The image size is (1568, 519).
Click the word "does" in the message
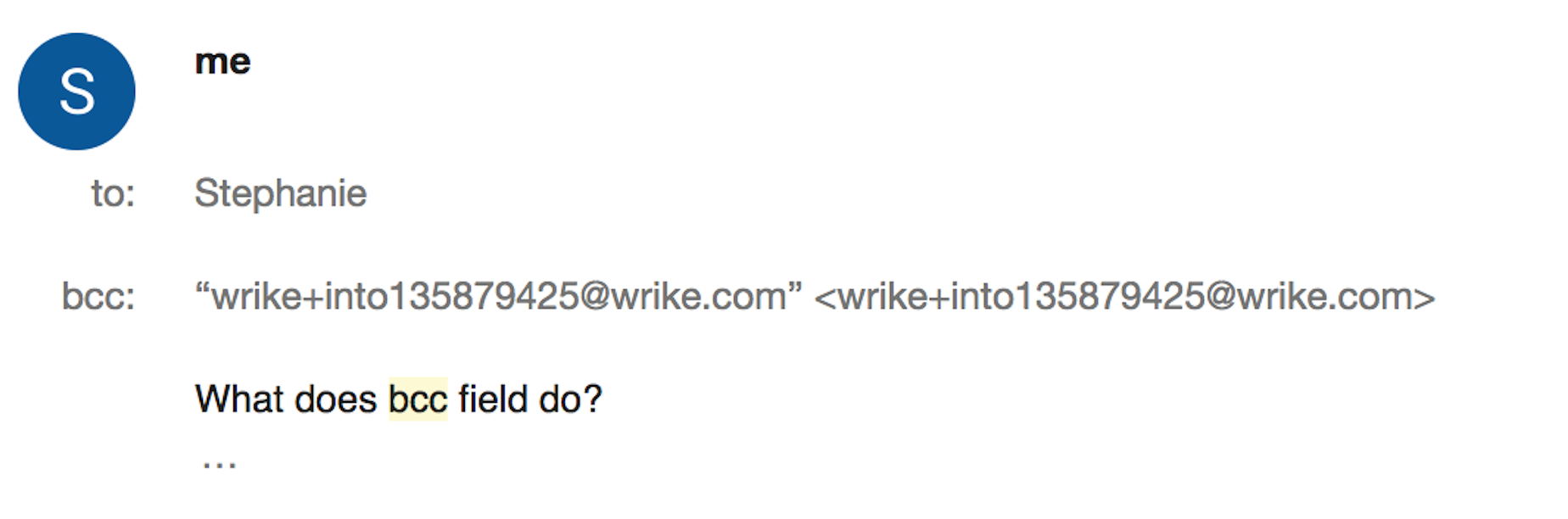point(335,399)
